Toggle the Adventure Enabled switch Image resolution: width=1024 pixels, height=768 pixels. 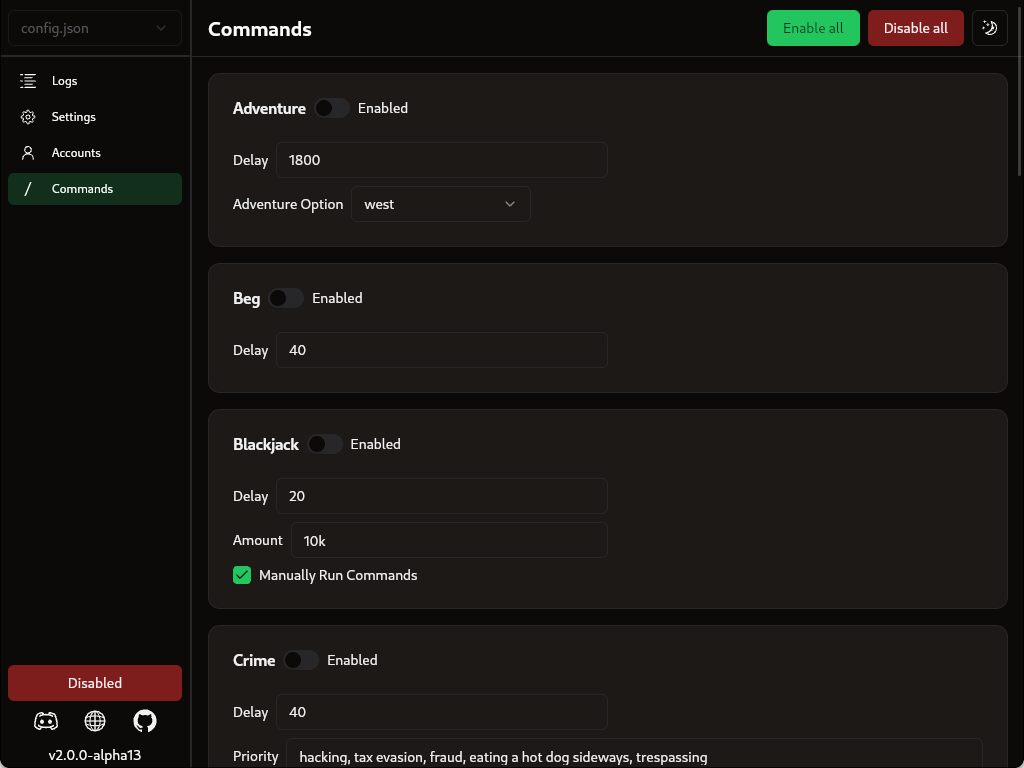(x=332, y=108)
